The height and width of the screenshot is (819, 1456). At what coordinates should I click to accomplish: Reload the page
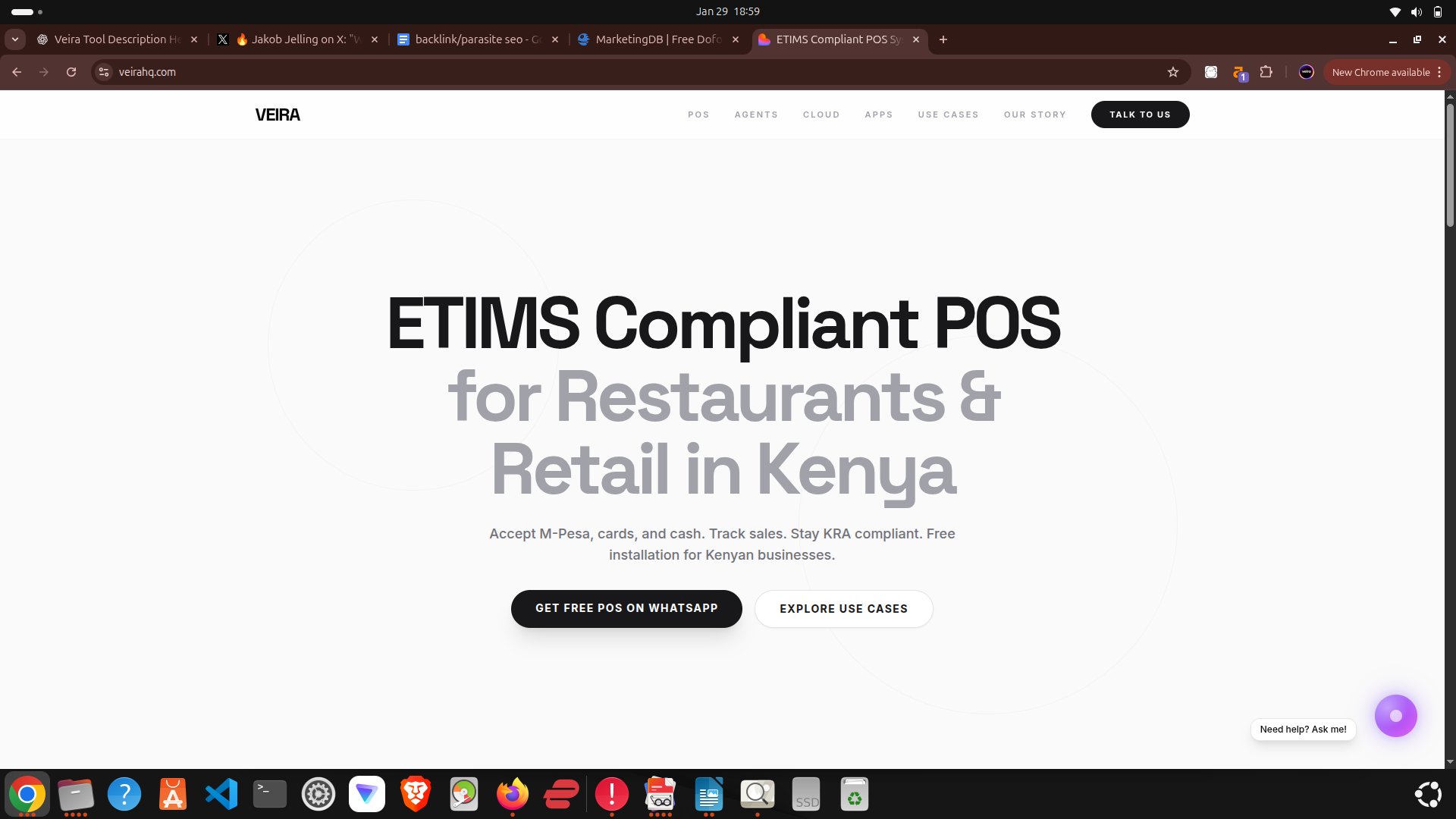[71, 72]
